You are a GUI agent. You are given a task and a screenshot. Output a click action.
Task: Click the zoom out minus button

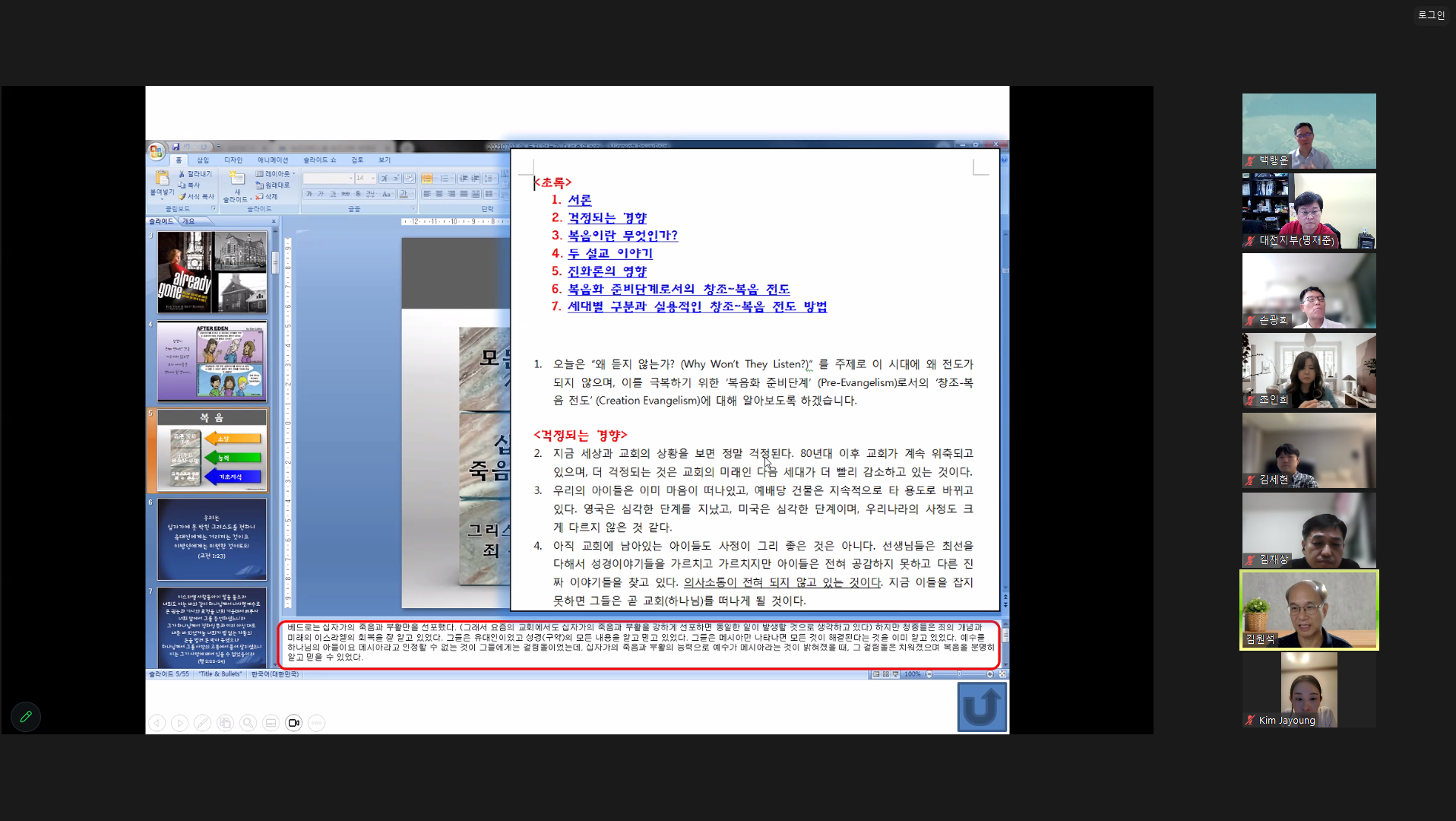(x=929, y=674)
